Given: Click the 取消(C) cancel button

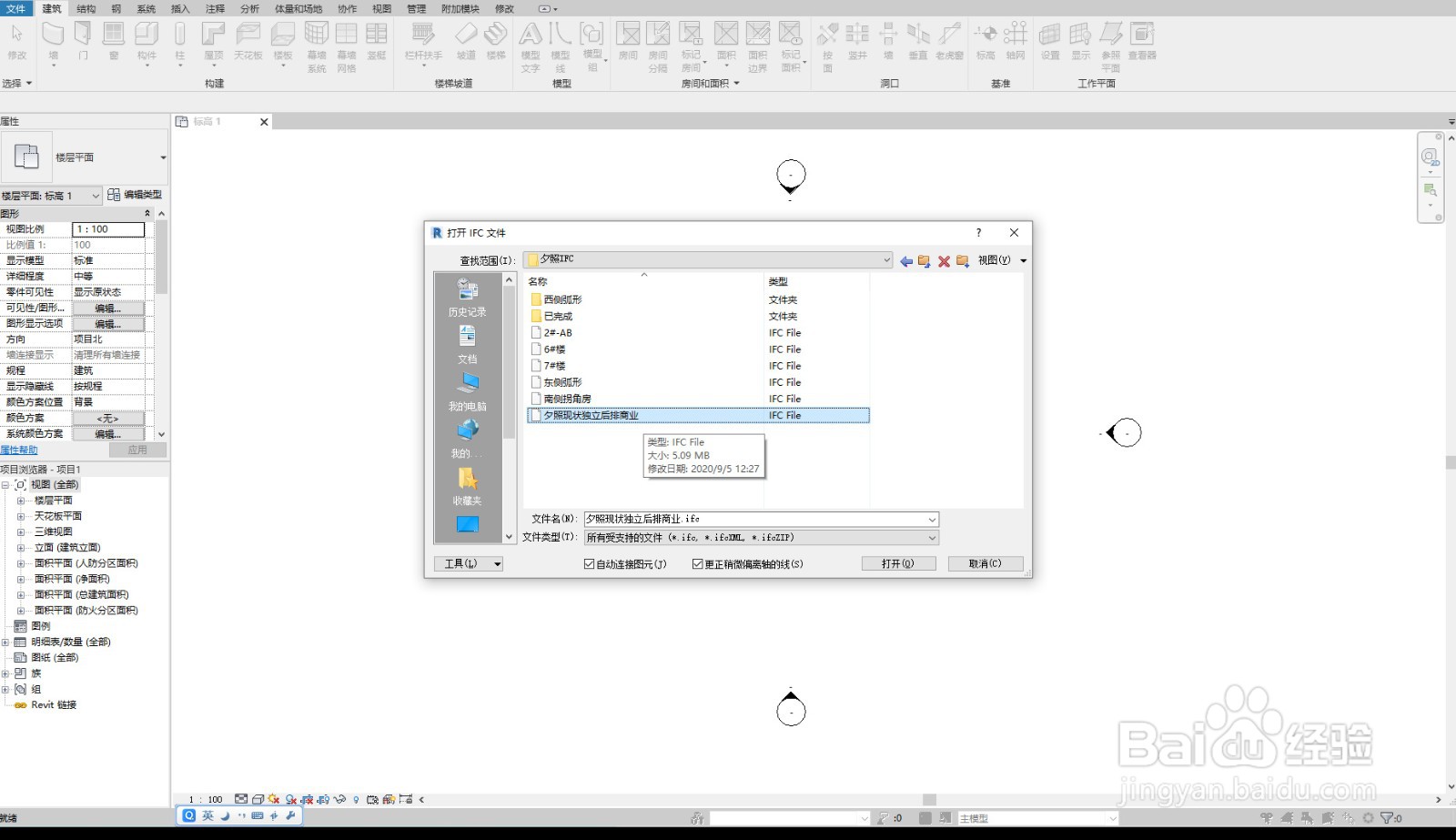Looking at the screenshot, I should 985,564.
